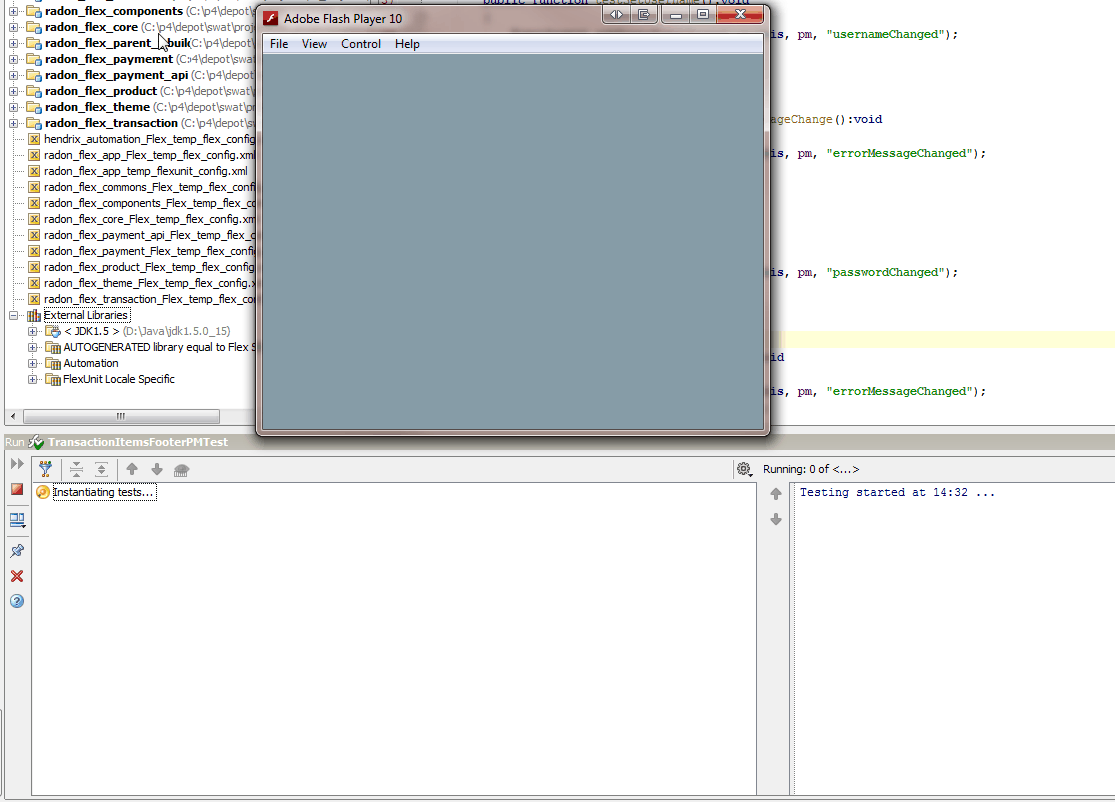Open the View menu in Flash Player
Screen dimensions: 1115x802
314,43
